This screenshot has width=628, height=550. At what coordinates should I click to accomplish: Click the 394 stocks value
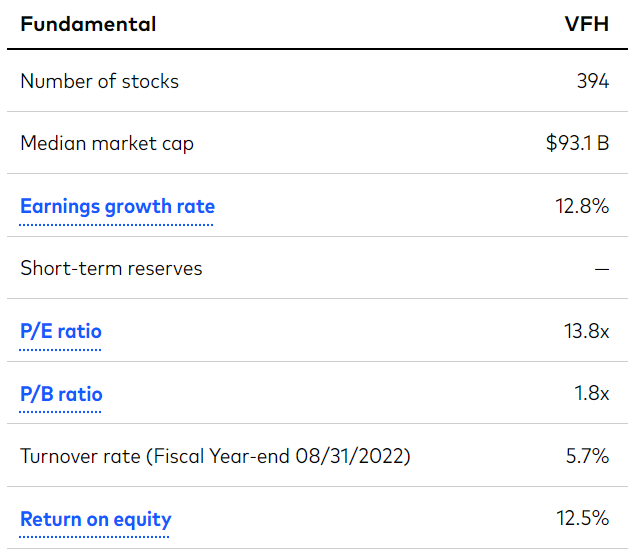592,82
